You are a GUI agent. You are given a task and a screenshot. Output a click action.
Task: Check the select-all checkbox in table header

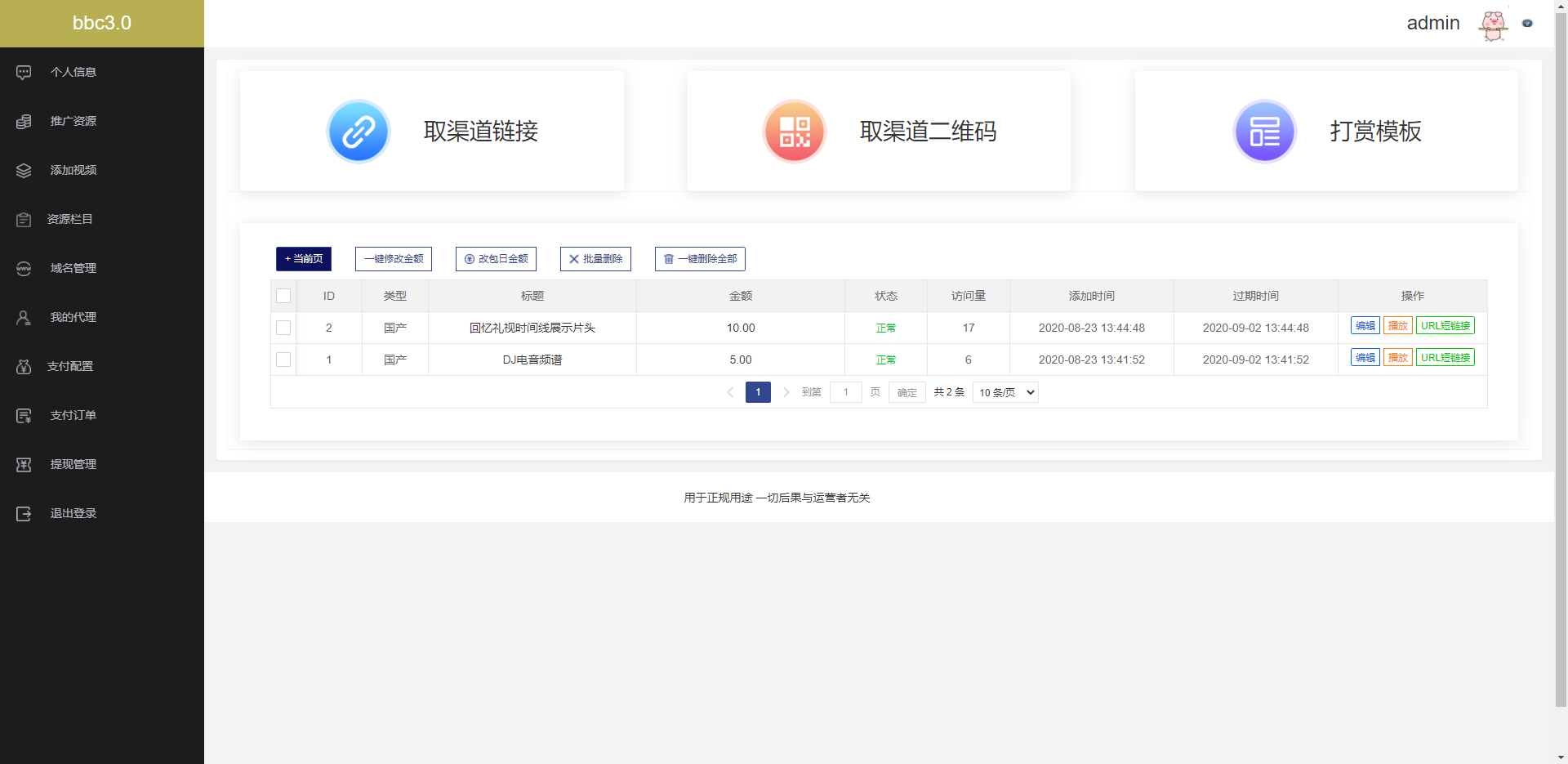coord(283,296)
